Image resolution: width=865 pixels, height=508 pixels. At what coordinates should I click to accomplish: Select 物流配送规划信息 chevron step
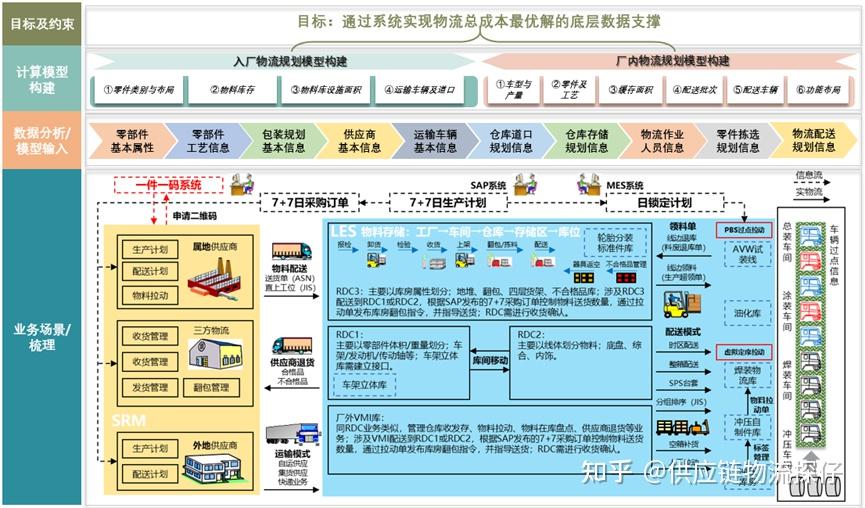point(814,141)
